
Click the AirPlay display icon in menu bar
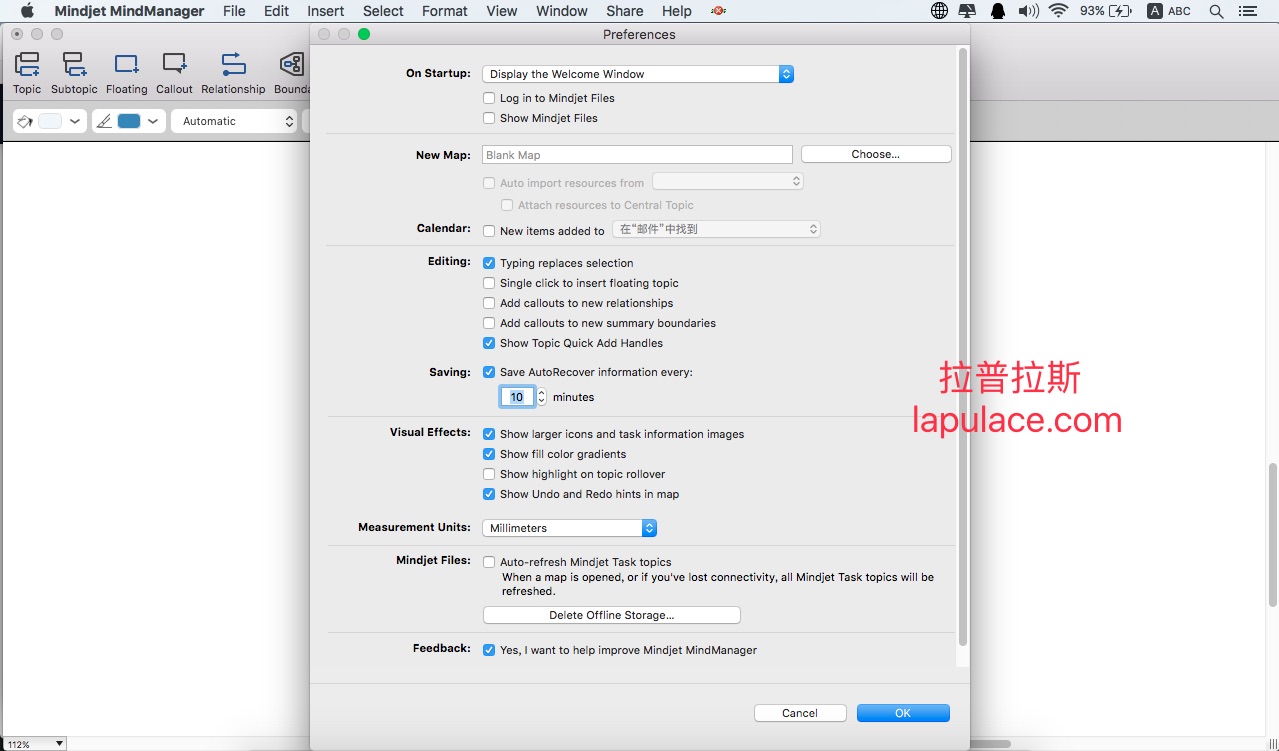(968, 11)
